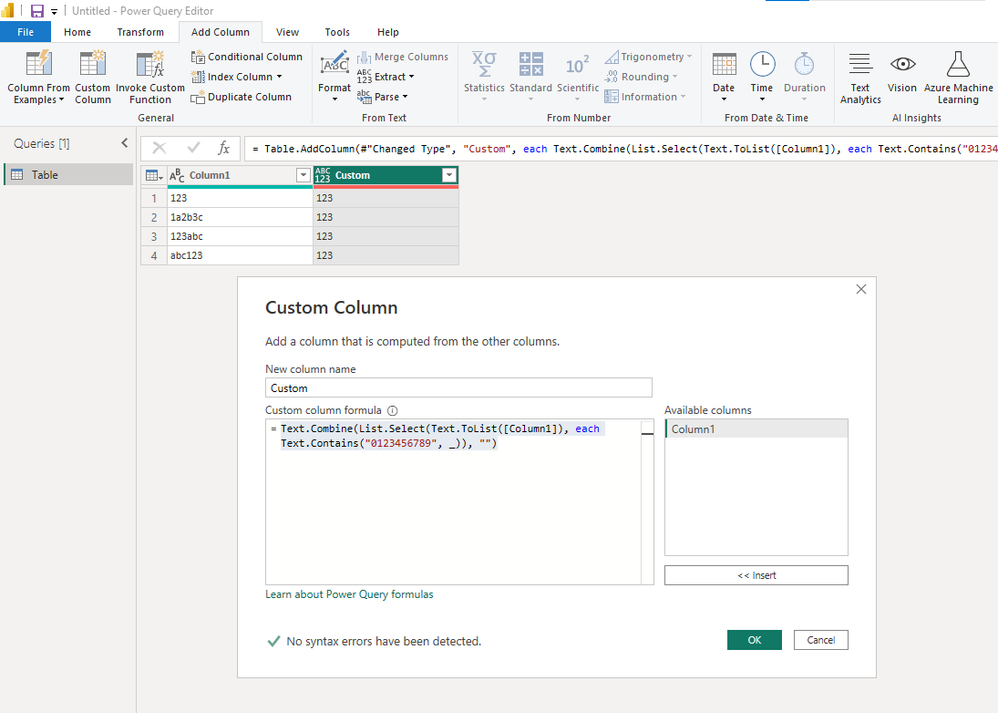Click cell containing 1a2b3c

point(240,217)
